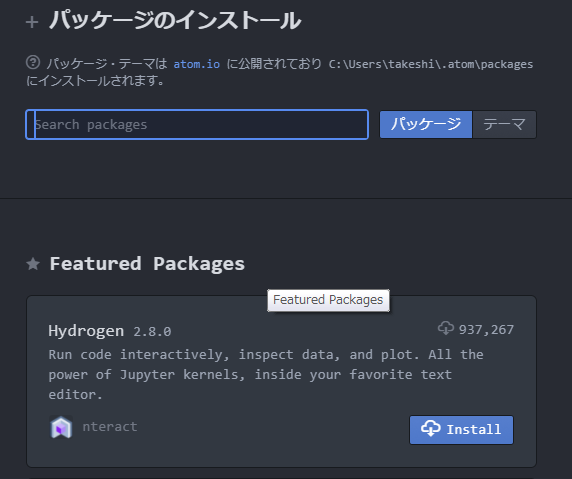This screenshot has width=572, height=479.
Task: Click the question mark help icon
Action: pyautogui.click(x=33, y=62)
